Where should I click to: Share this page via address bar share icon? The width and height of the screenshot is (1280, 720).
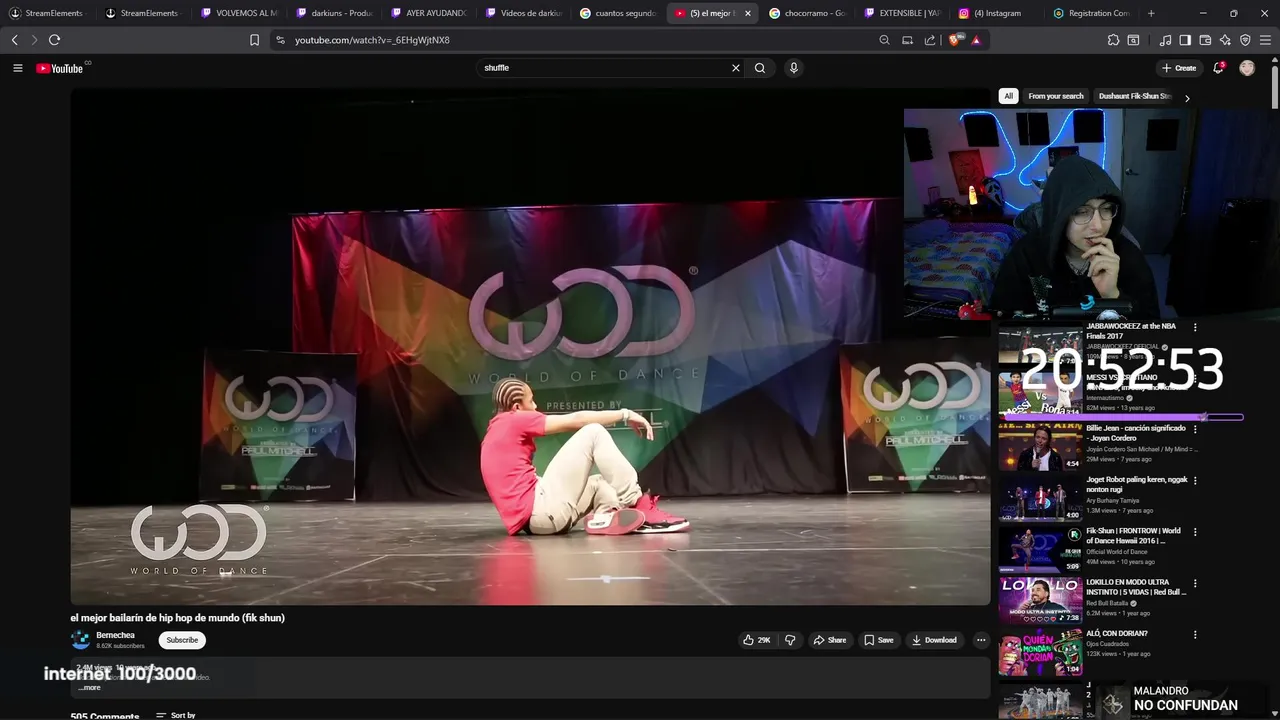[930, 40]
